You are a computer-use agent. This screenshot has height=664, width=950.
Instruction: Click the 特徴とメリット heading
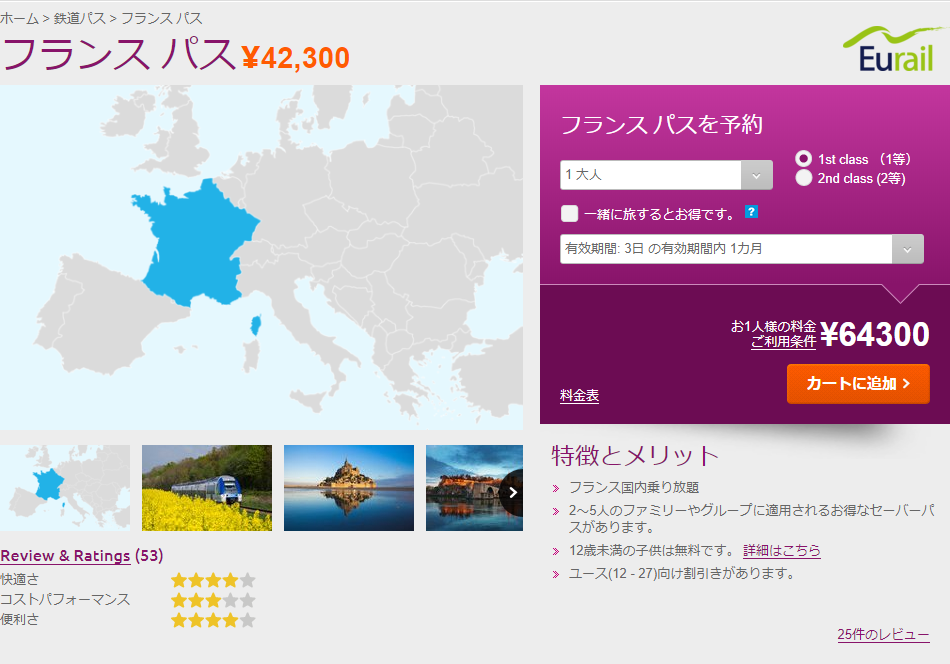(x=635, y=456)
